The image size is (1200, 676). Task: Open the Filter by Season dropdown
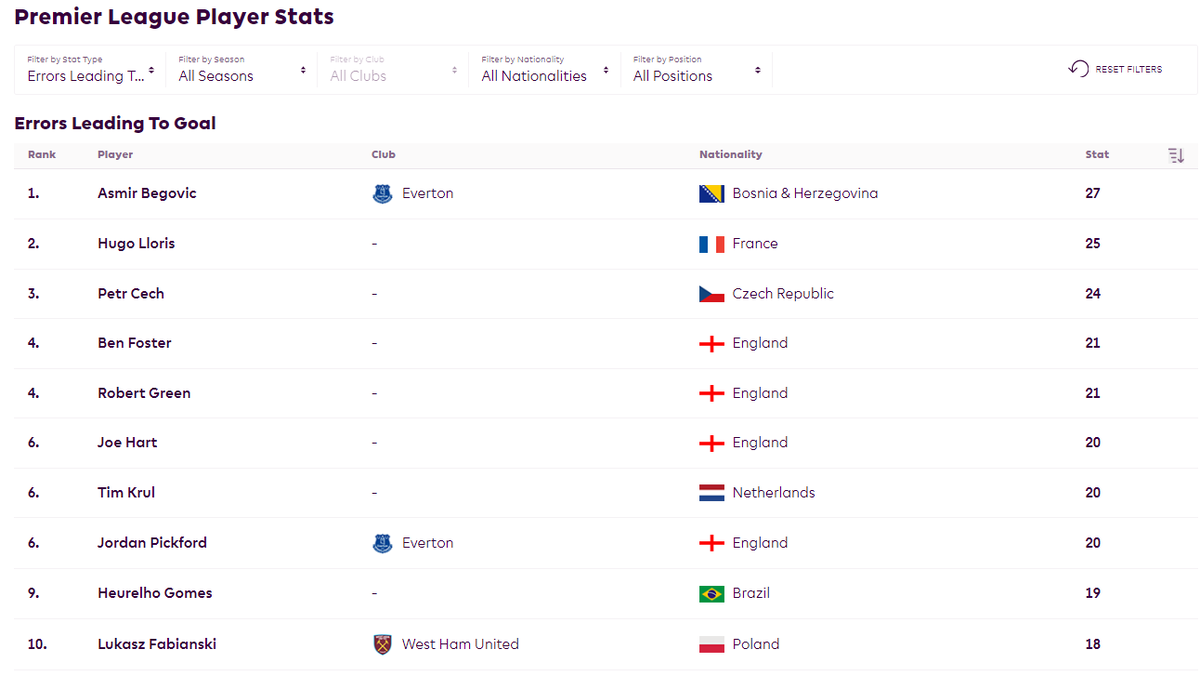242,70
